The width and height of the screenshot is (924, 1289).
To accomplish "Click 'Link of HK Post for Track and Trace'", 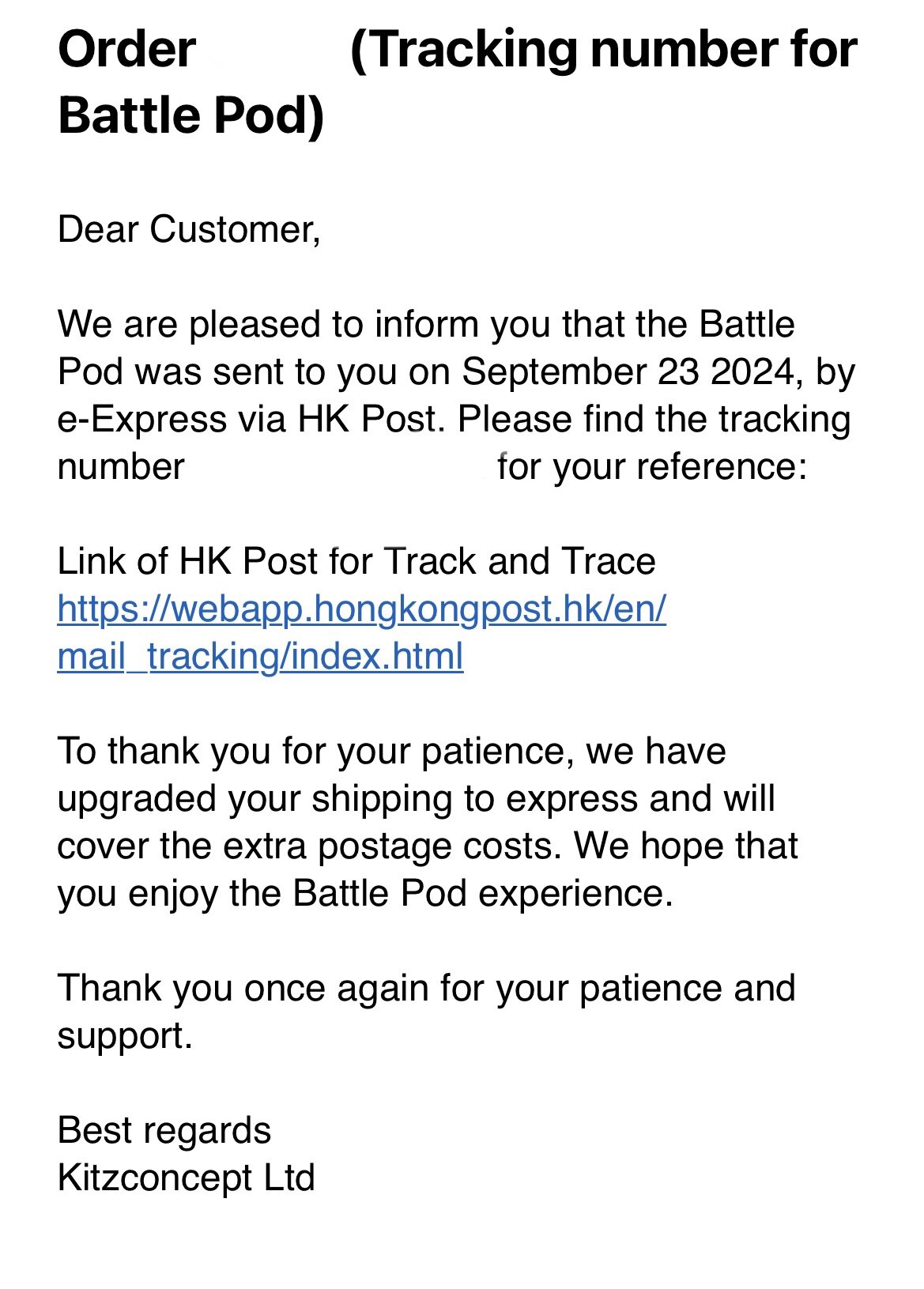I will tap(356, 562).
